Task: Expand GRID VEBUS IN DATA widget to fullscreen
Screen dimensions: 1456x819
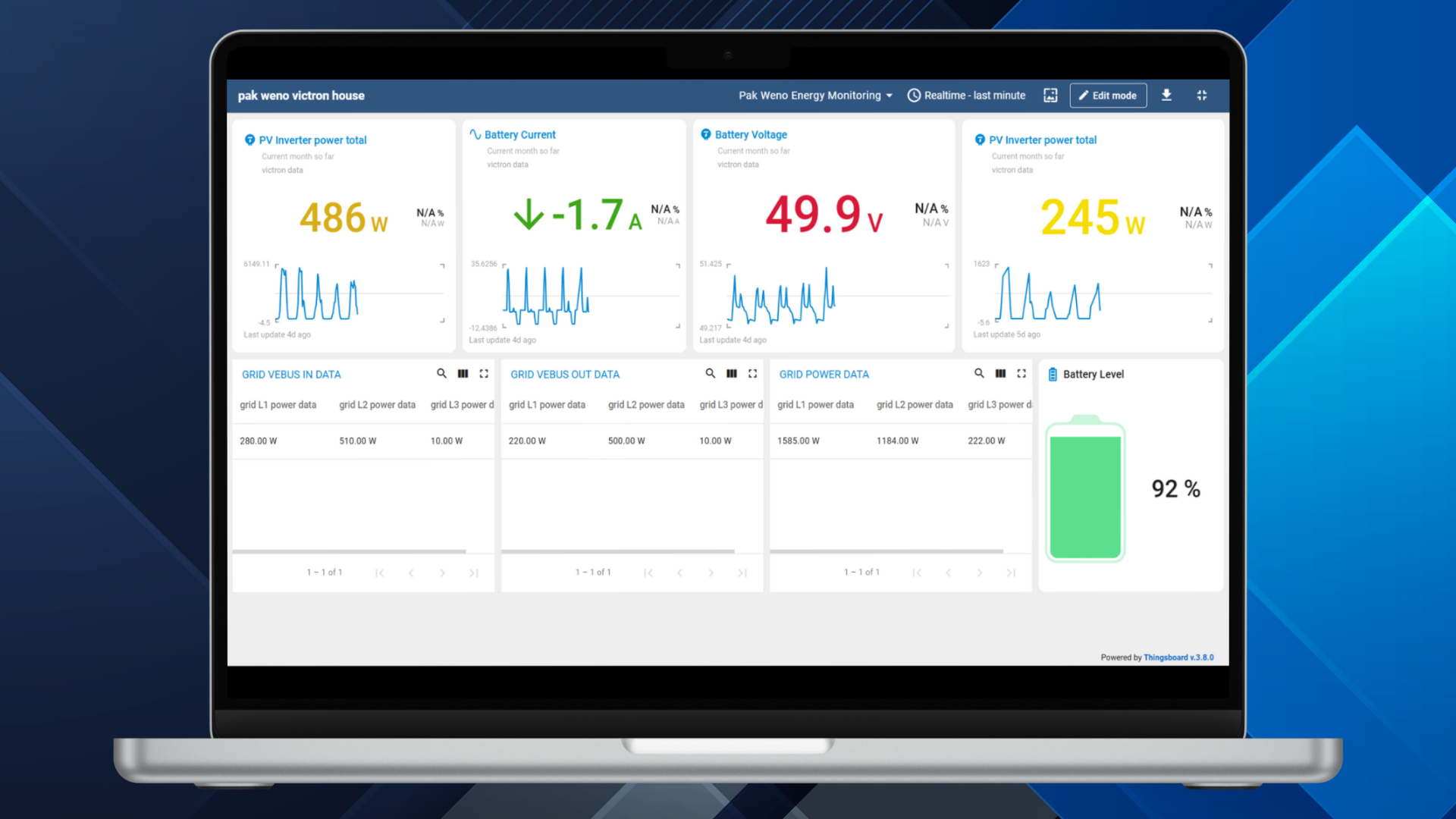Action: (x=484, y=374)
